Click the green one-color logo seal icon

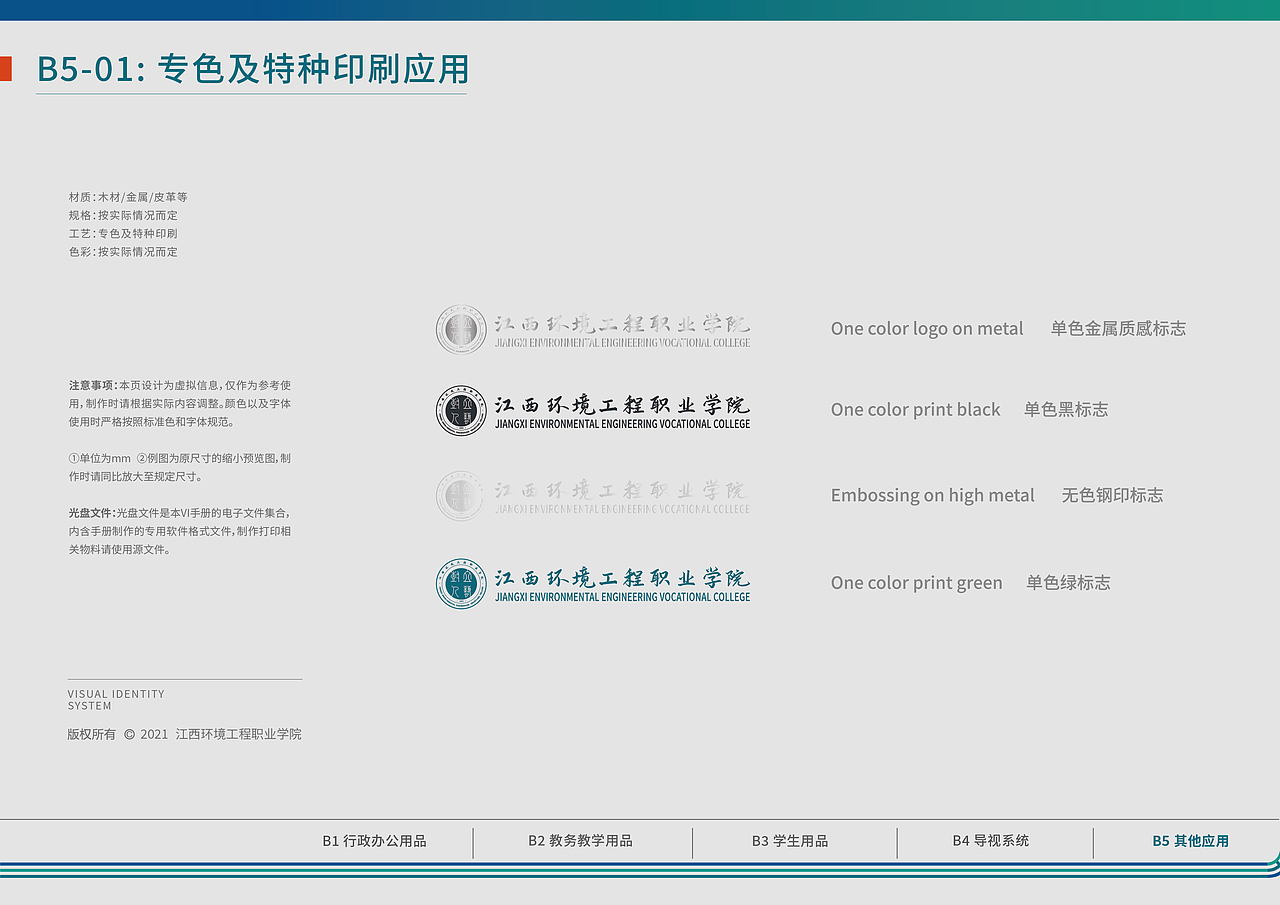tap(459, 582)
